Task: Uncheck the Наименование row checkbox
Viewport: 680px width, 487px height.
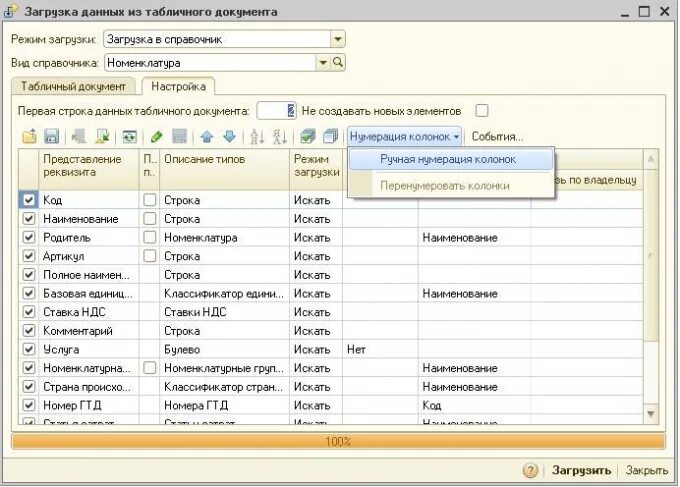Action: point(29,219)
